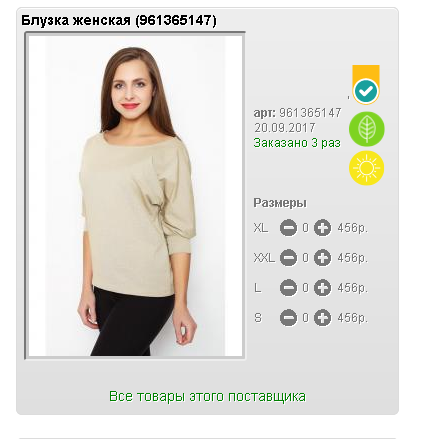The width and height of the screenshot is (425, 439).
Task: Click the S size quantity value
Action: pos(306,318)
